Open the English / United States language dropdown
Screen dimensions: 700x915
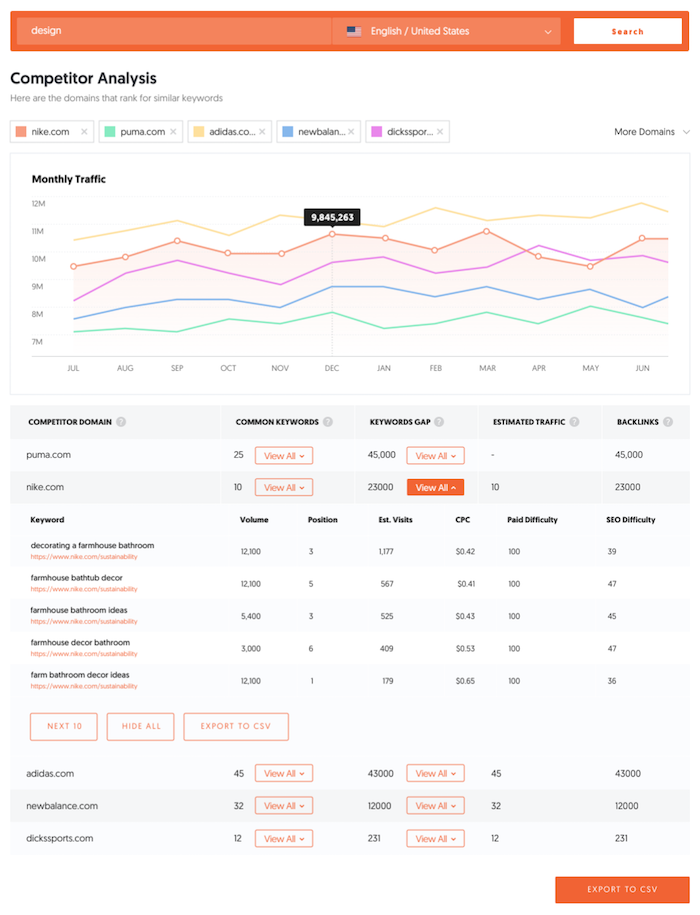tap(446, 32)
